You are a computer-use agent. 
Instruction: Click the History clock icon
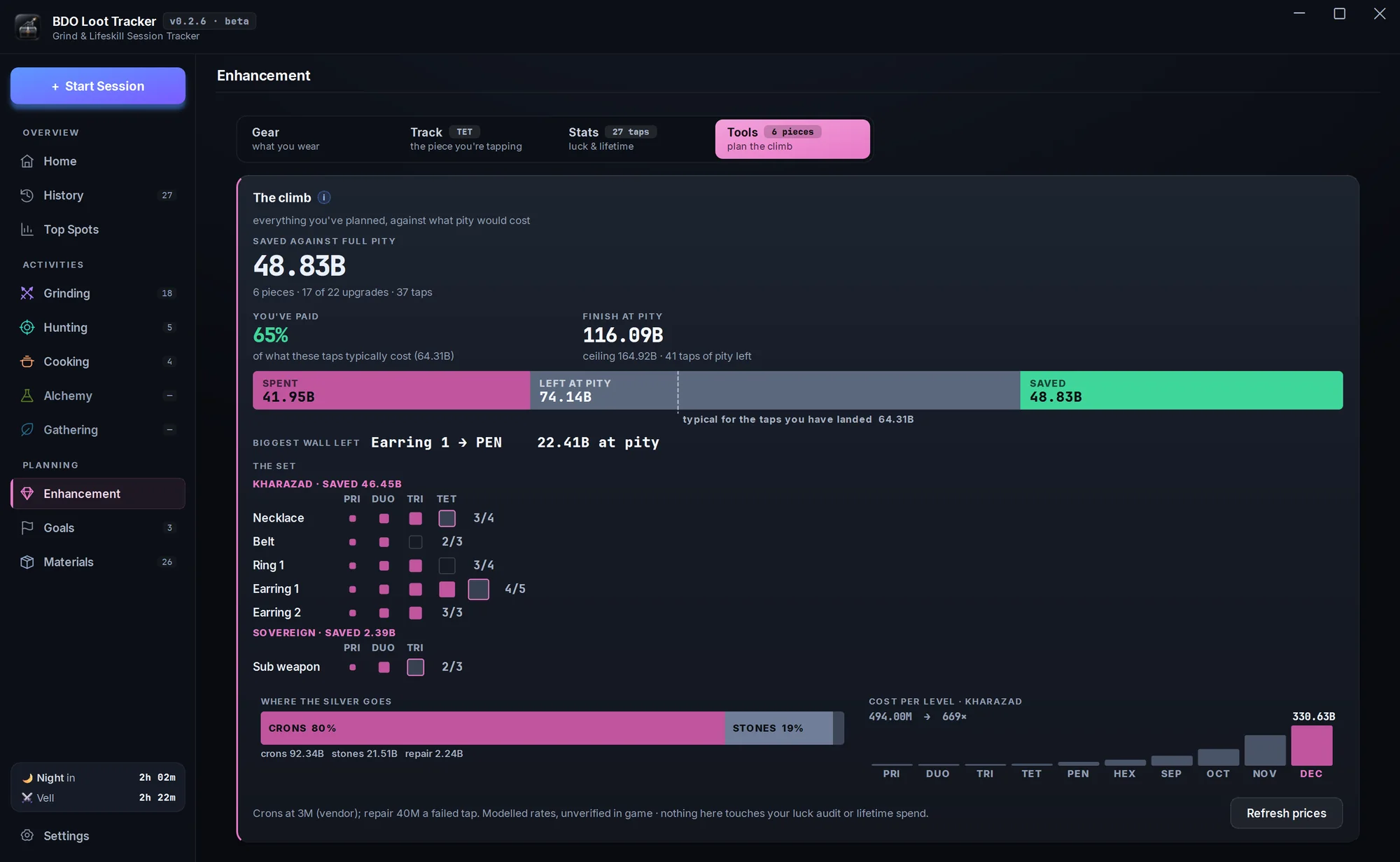tap(27, 195)
